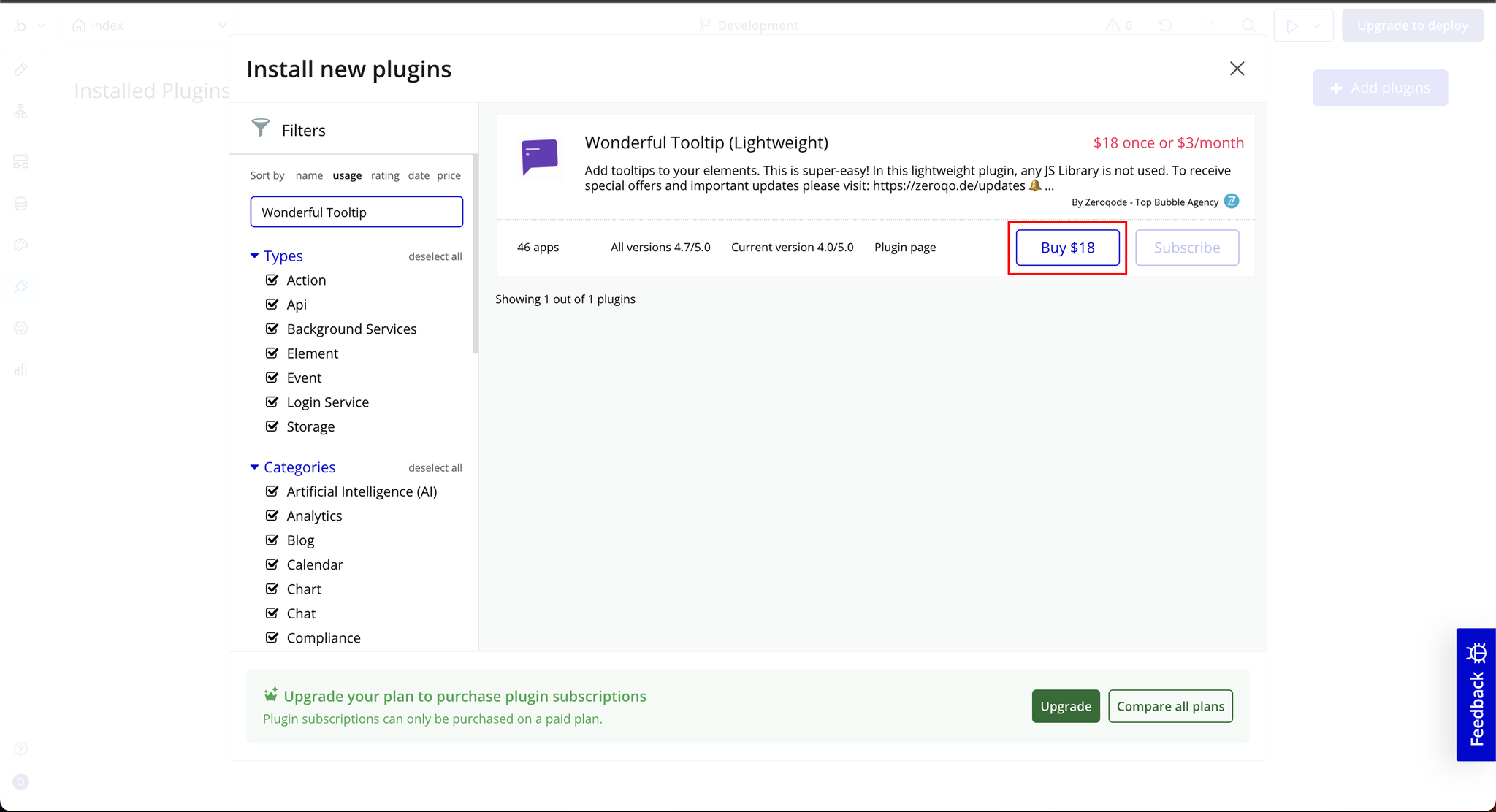Image resolution: width=1496 pixels, height=812 pixels.
Task: Uncheck the Background Services checkbox
Action: coord(272,329)
